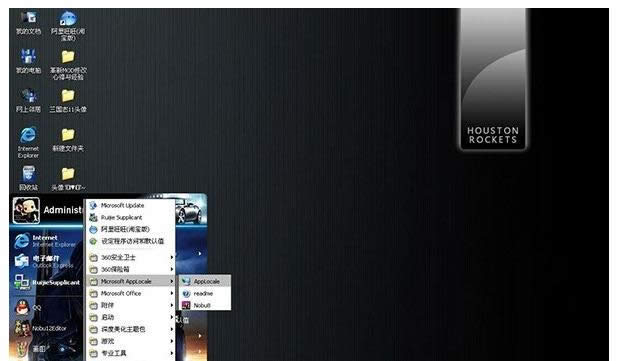The image size is (617, 361).
Task: Open RuijeSupplicant in pinned start list
Action: point(47,282)
